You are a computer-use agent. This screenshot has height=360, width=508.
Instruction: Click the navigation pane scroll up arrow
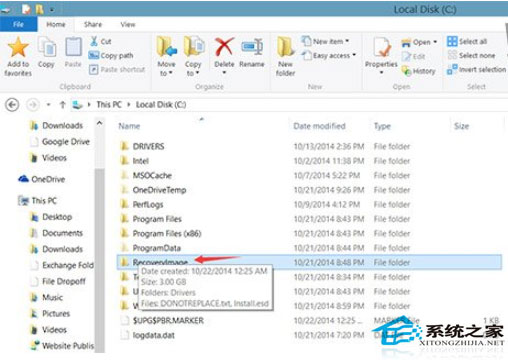pos(99,123)
